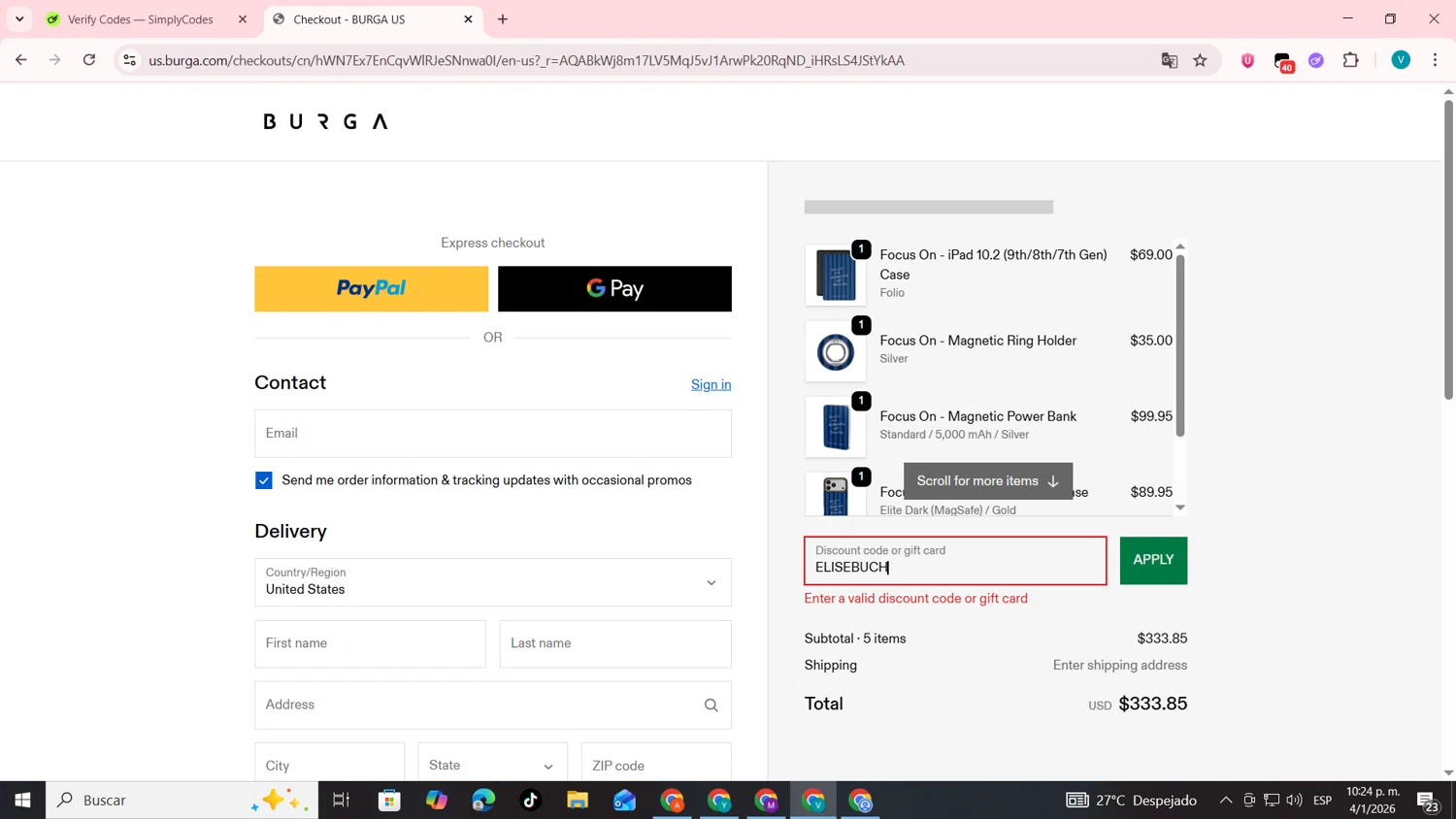Open Task View on taskbar
The height and width of the screenshot is (819, 1456).
pyautogui.click(x=341, y=801)
